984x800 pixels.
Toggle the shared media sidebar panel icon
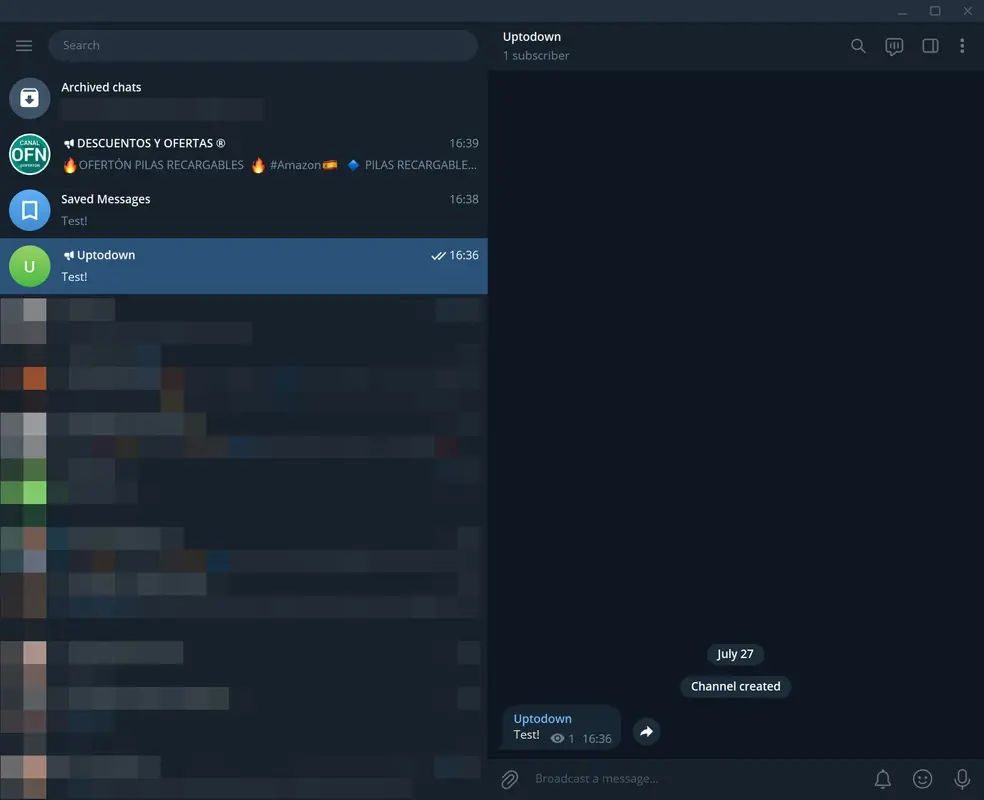(x=929, y=45)
